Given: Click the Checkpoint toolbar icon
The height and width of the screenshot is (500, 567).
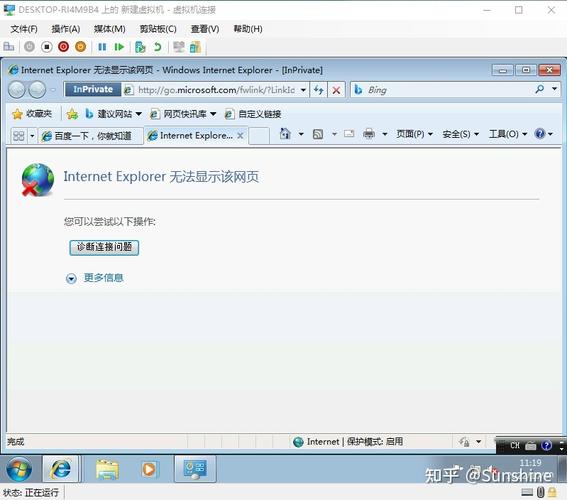Looking at the screenshot, I should [140, 47].
